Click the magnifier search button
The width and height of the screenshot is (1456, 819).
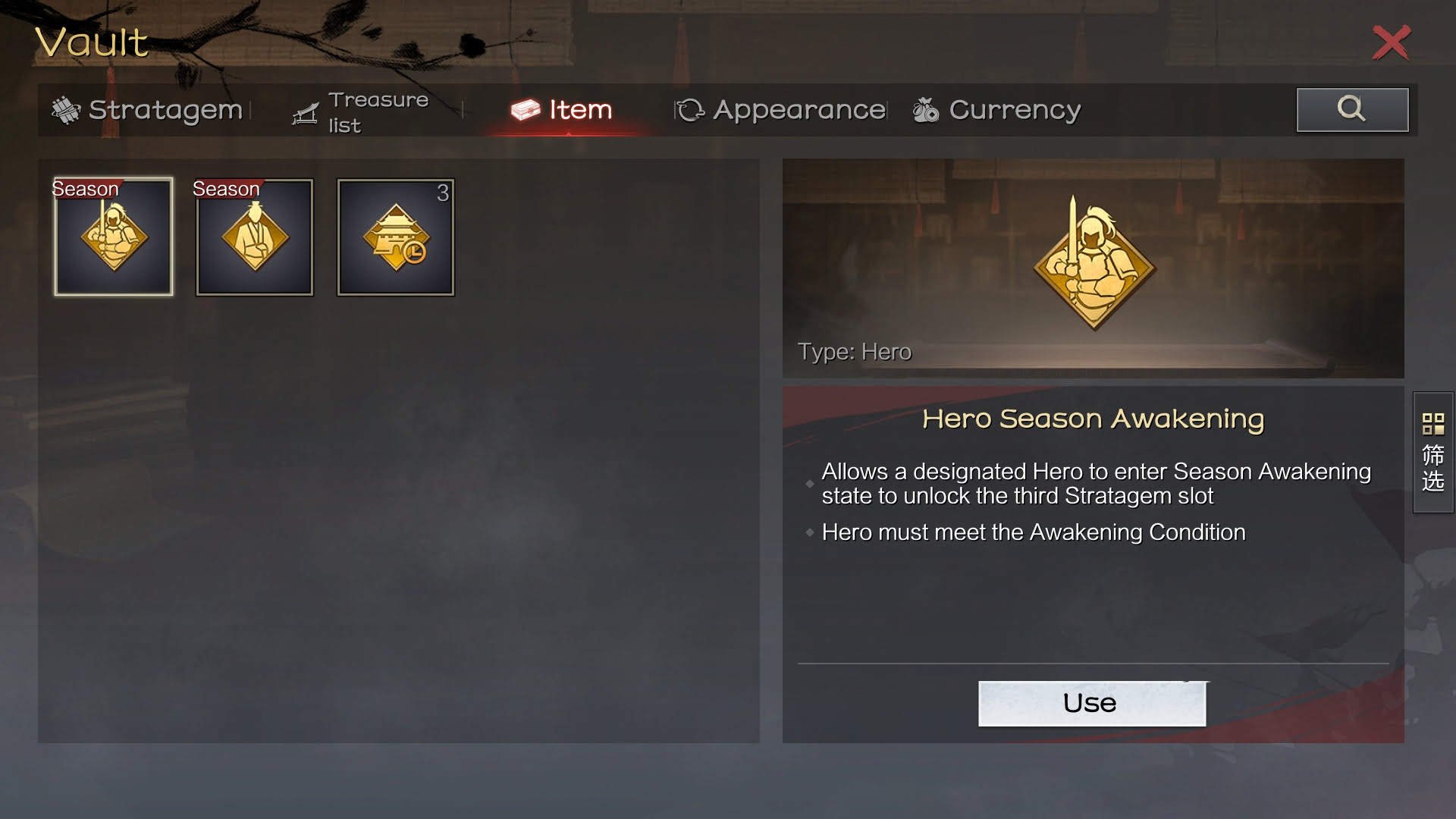point(1352,109)
